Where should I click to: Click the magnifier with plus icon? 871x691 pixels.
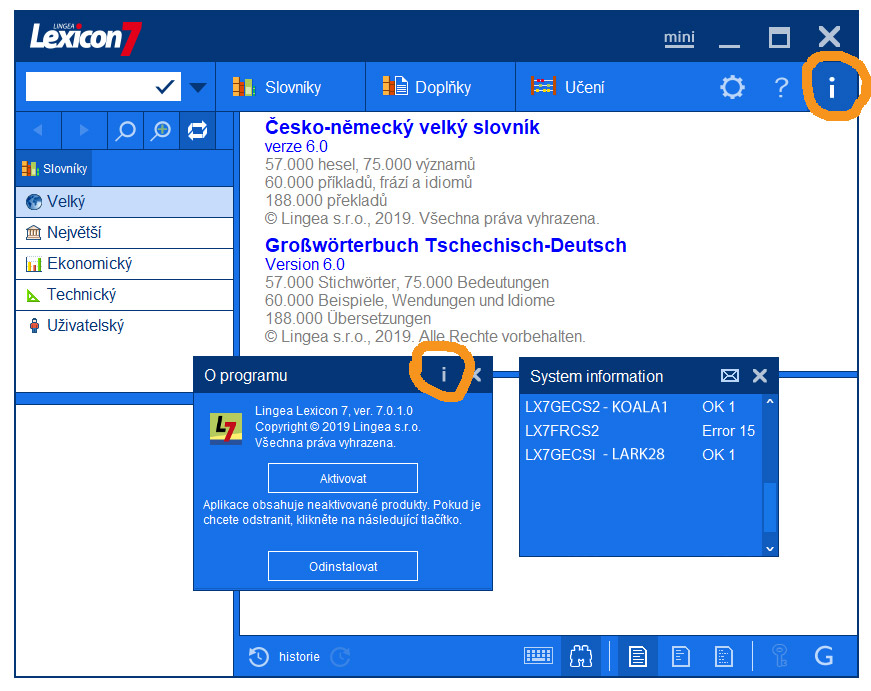161,131
